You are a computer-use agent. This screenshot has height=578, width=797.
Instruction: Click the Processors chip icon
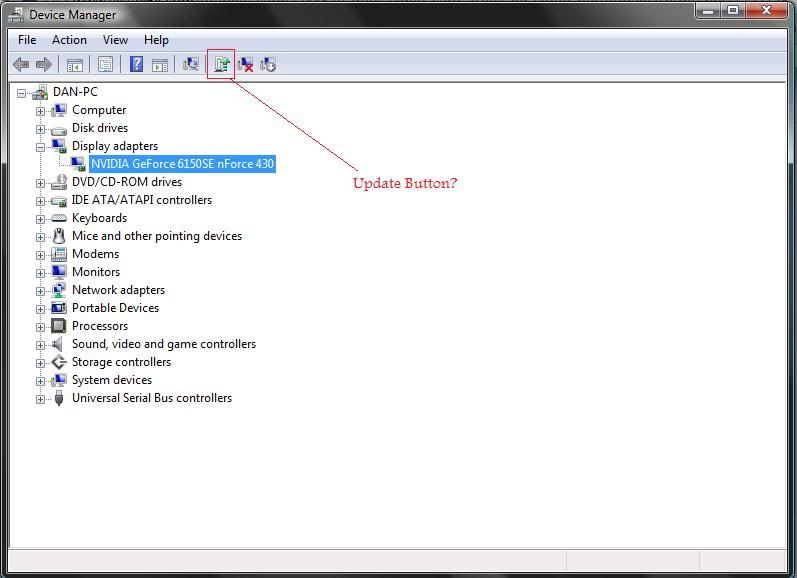pyautogui.click(x=59, y=326)
